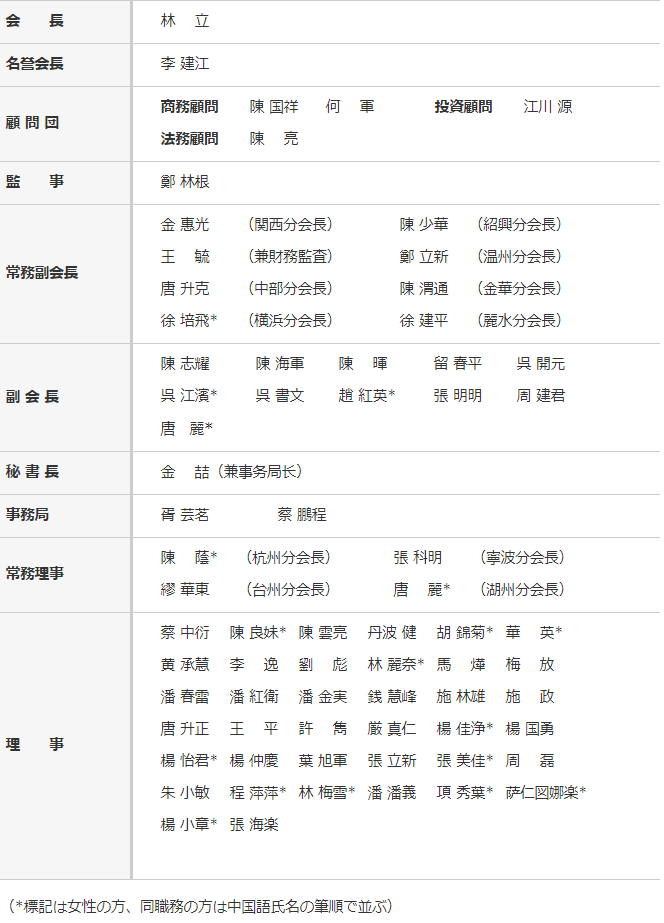Click the name 李 建江
Image resolution: width=664 pixels, height=923 pixels.
click(x=185, y=64)
